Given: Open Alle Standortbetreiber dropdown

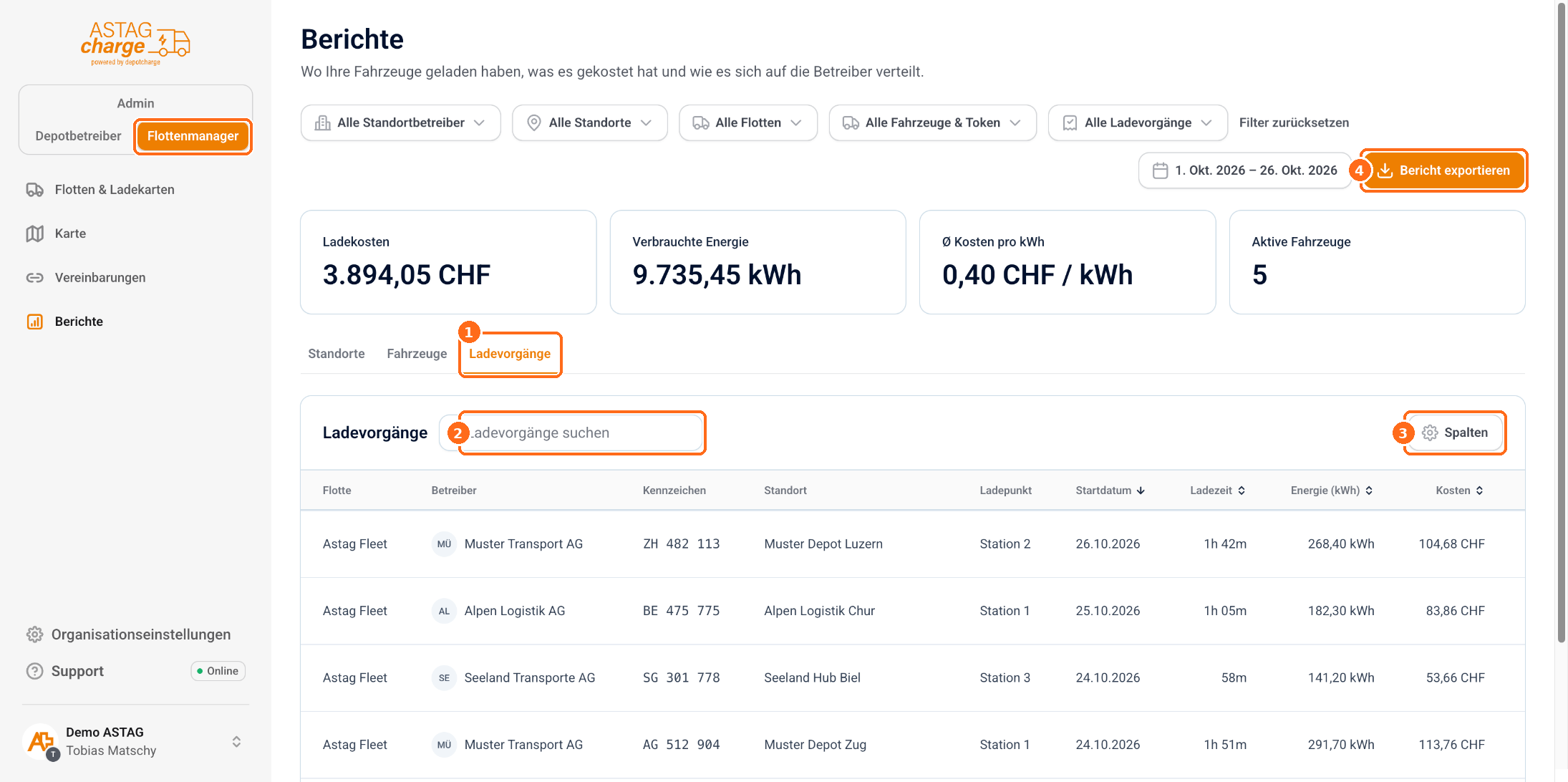Looking at the screenshot, I should click(x=400, y=123).
